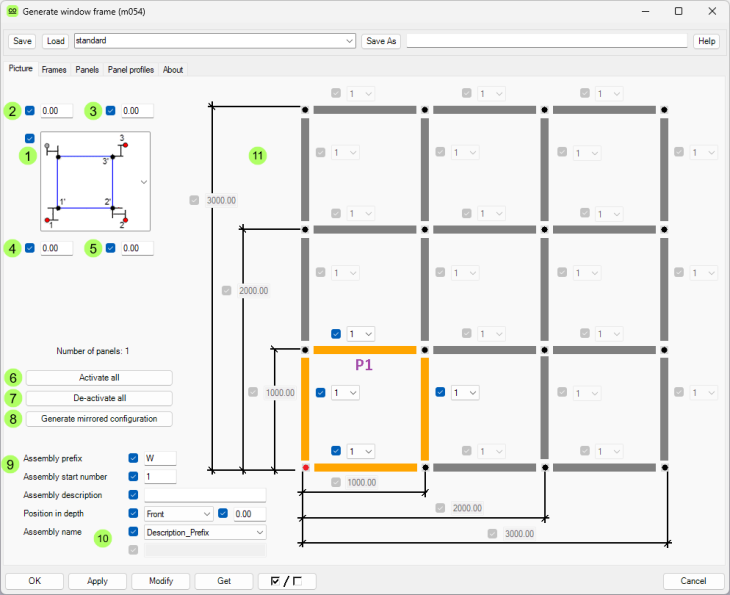This screenshot has width=730, height=595.
Task: Toggle blue checkbox right of panel P1
Action: [x=440, y=392]
